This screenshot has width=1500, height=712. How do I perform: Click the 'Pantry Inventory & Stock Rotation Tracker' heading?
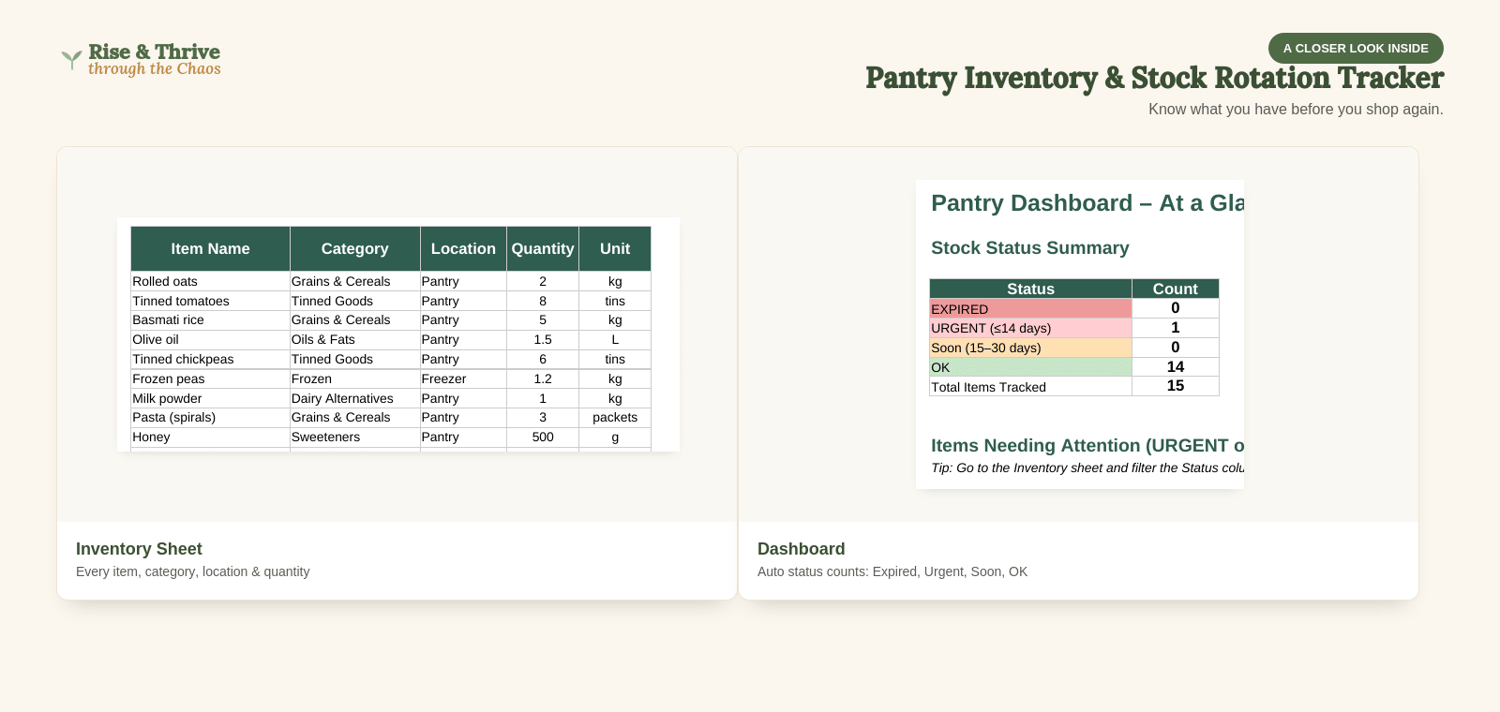pos(1154,78)
